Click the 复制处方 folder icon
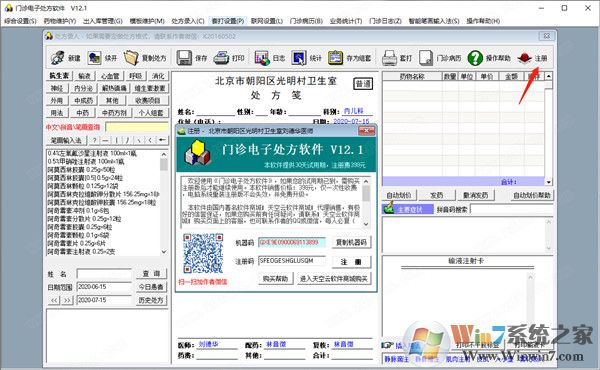Viewport: 600px width, 370px height. [131, 58]
